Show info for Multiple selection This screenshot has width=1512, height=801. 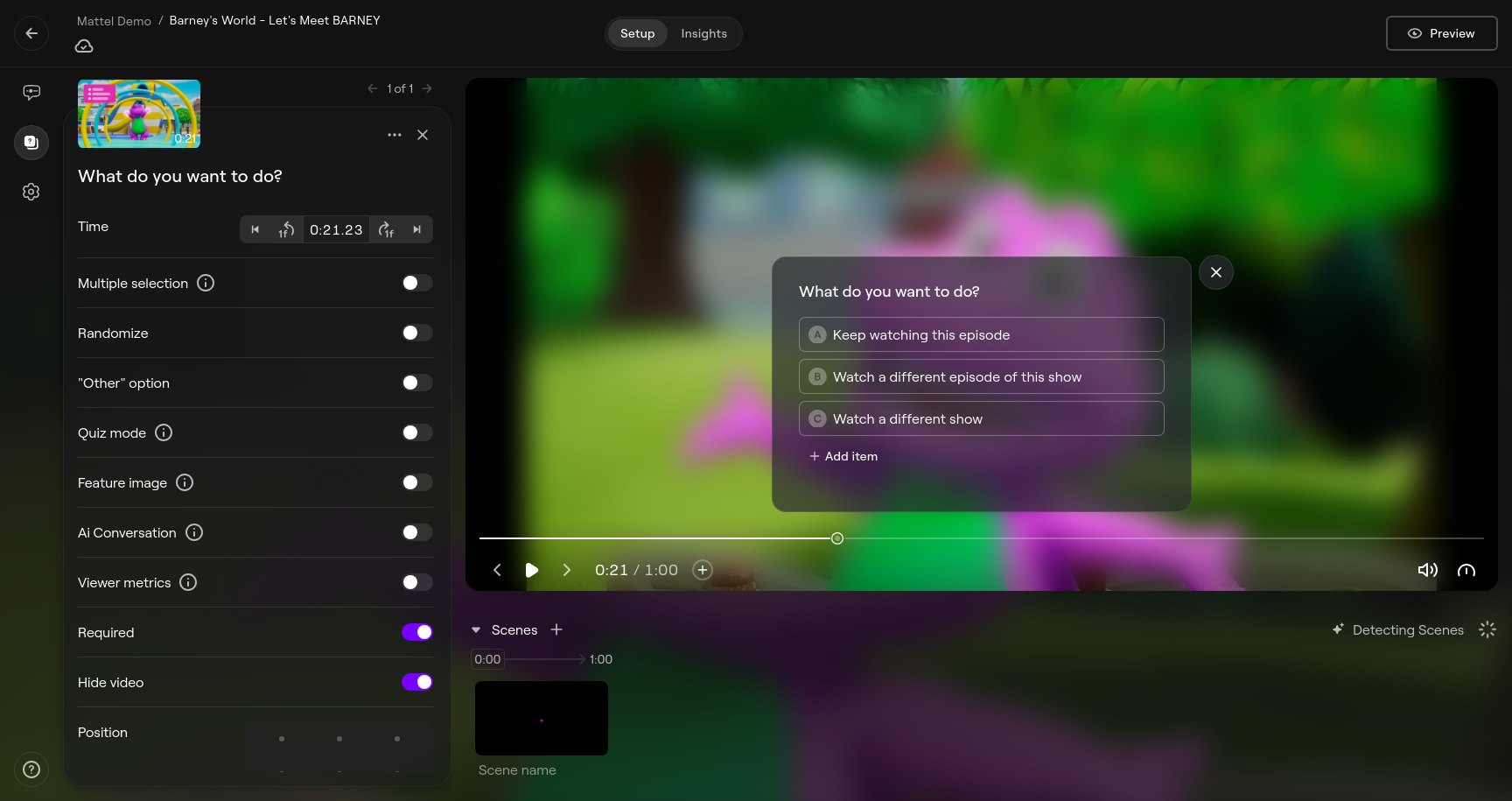coord(206,283)
